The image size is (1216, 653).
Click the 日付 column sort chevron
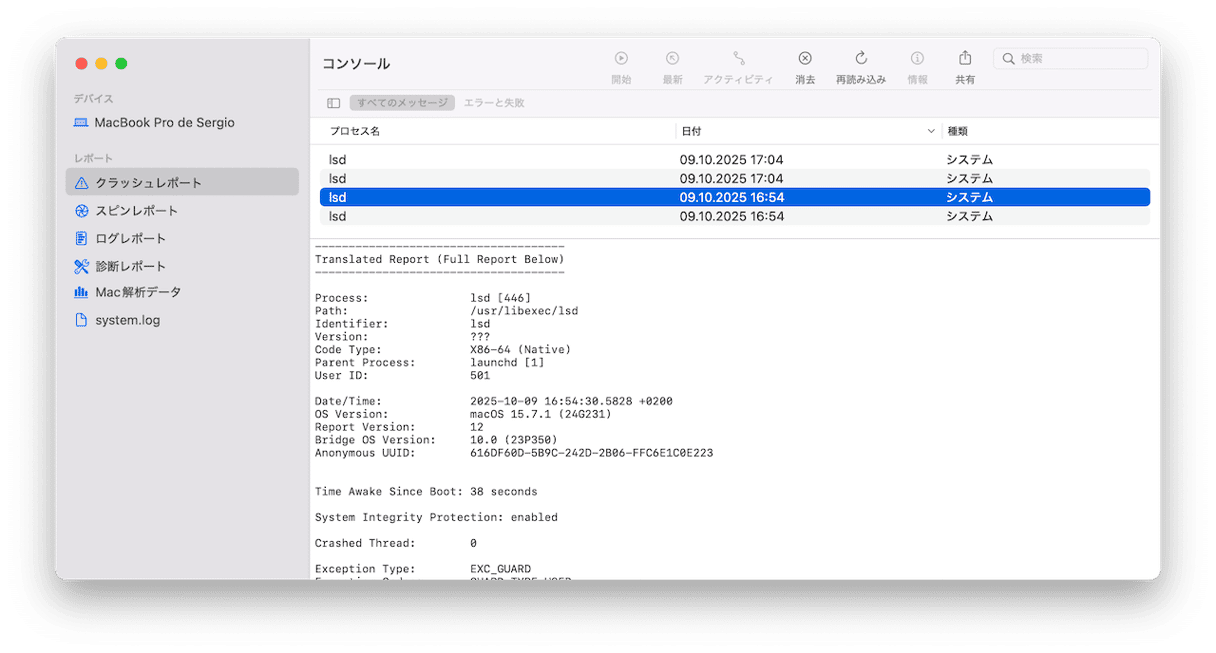pyautogui.click(x=932, y=131)
